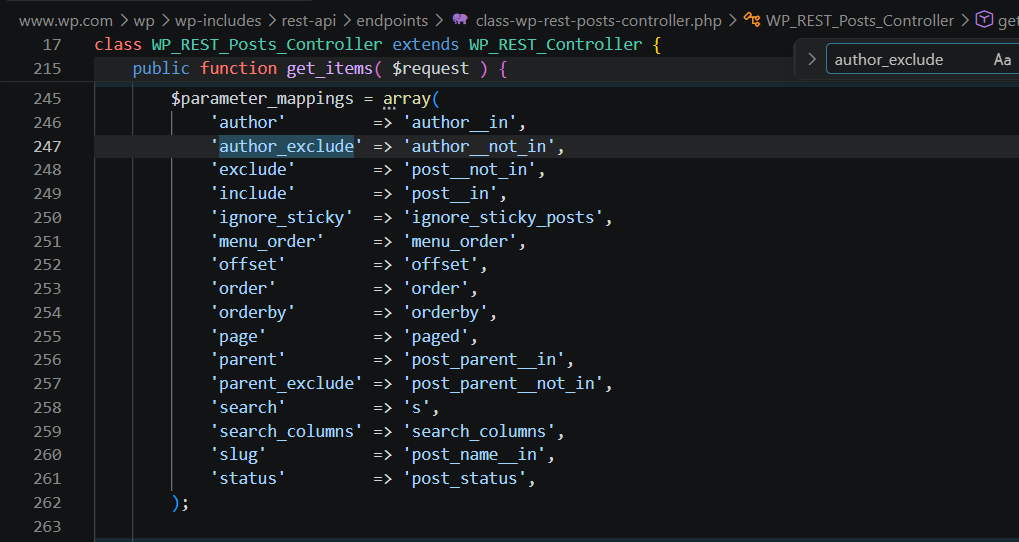Image resolution: width=1019 pixels, height=542 pixels.
Task: Click WP_REST_Controller parent class name
Action: [x=556, y=44]
